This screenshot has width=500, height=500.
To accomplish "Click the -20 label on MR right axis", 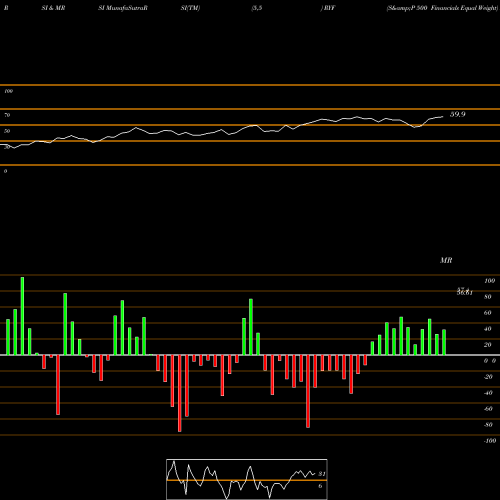I will [488, 377].
